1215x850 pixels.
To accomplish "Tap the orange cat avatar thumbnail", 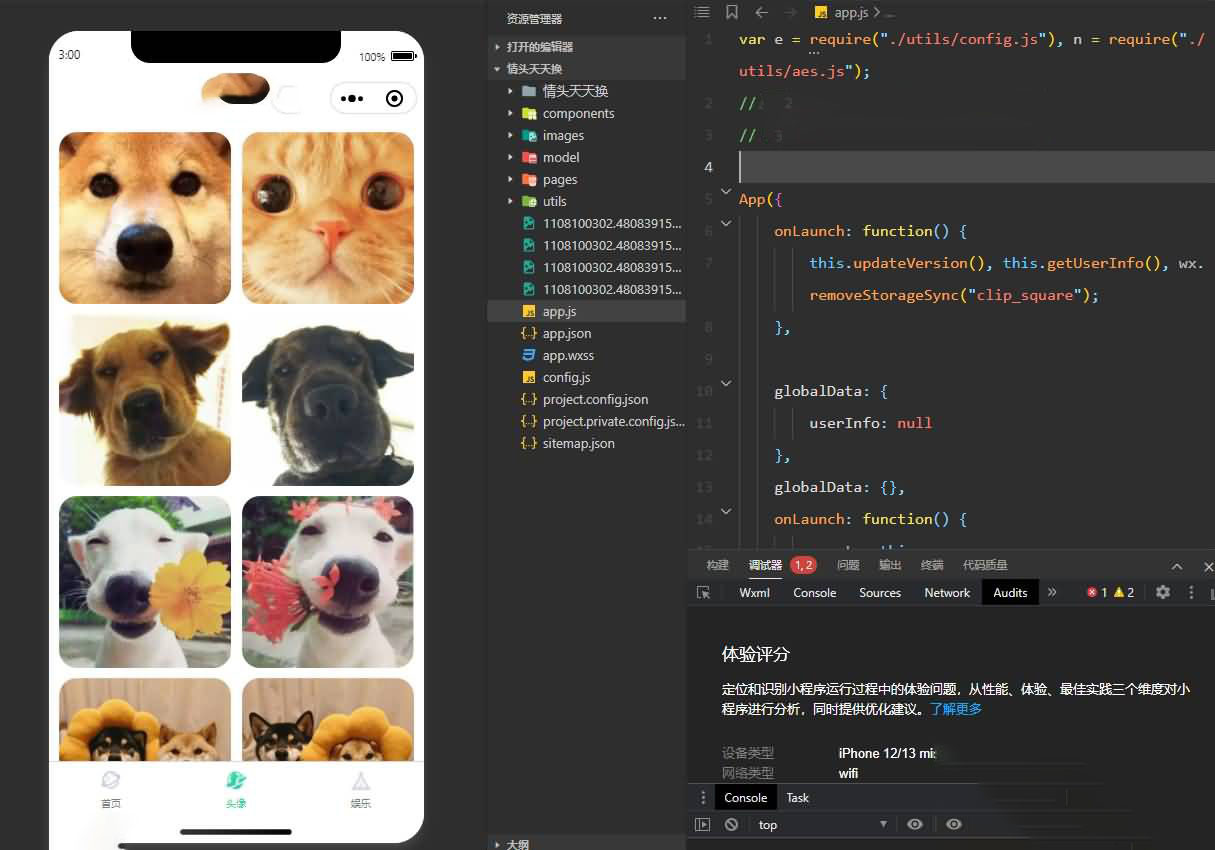I will tap(328, 218).
